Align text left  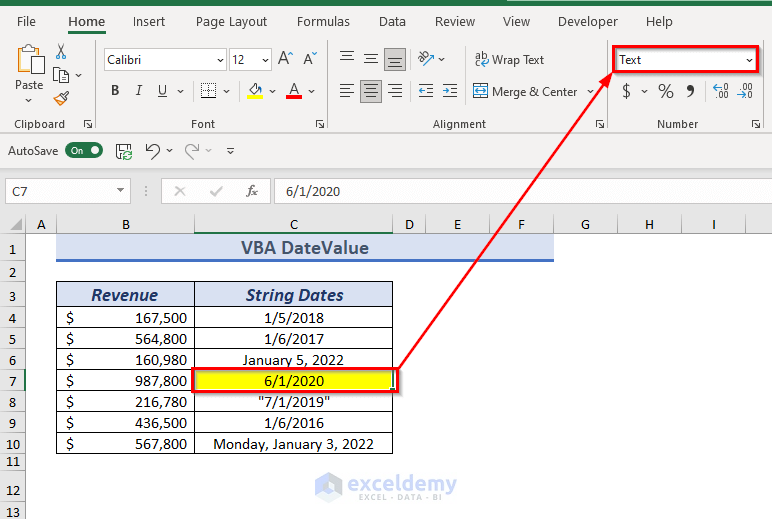[347, 91]
